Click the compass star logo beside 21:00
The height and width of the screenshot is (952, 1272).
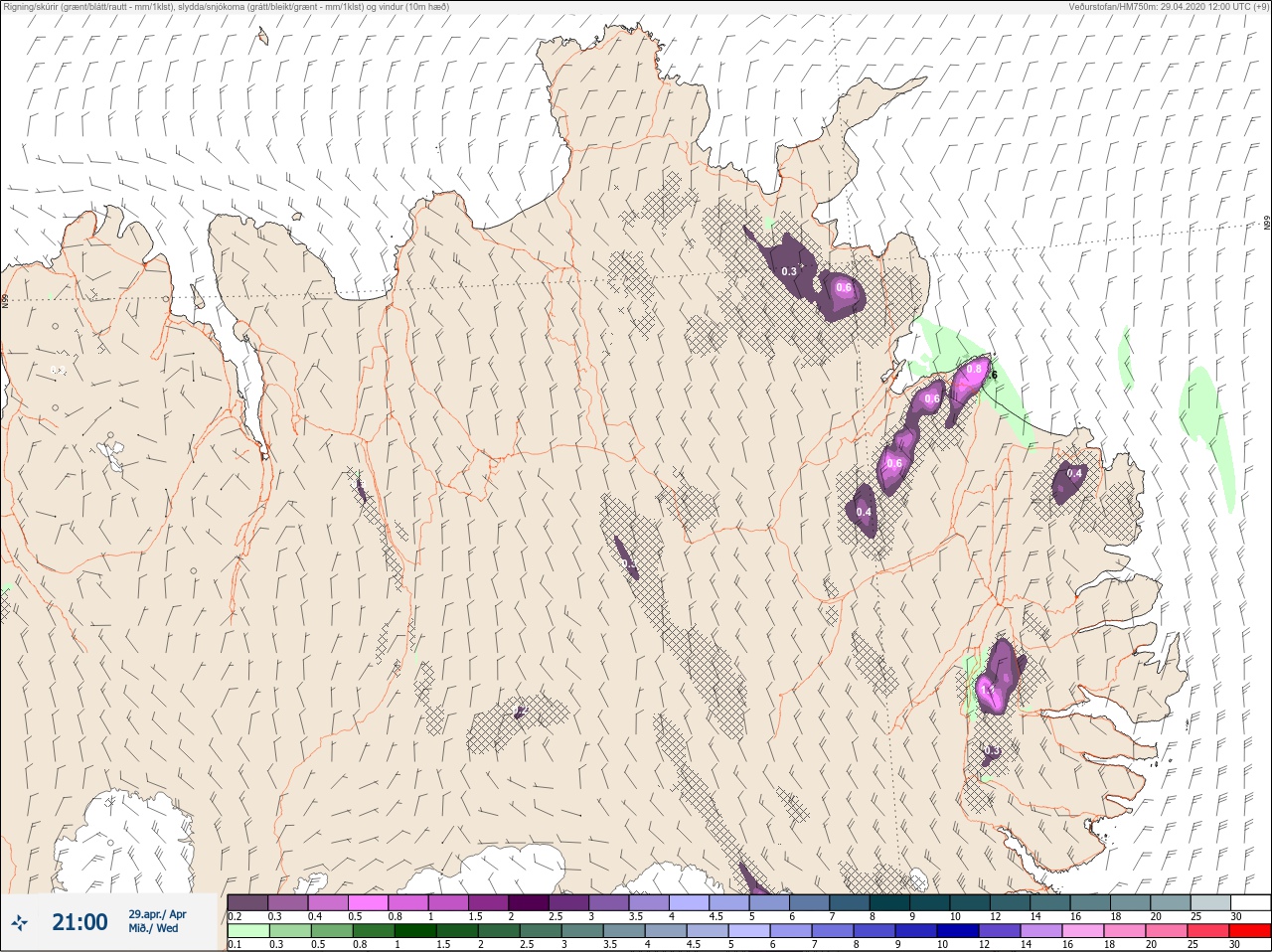[x=19, y=923]
